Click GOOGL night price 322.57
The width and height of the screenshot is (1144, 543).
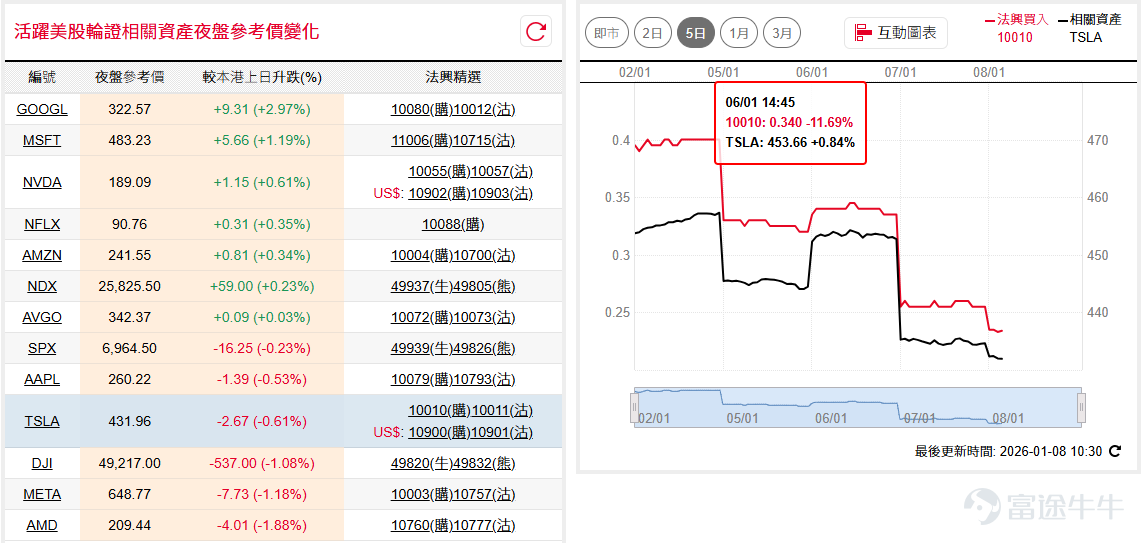click(129, 109)
